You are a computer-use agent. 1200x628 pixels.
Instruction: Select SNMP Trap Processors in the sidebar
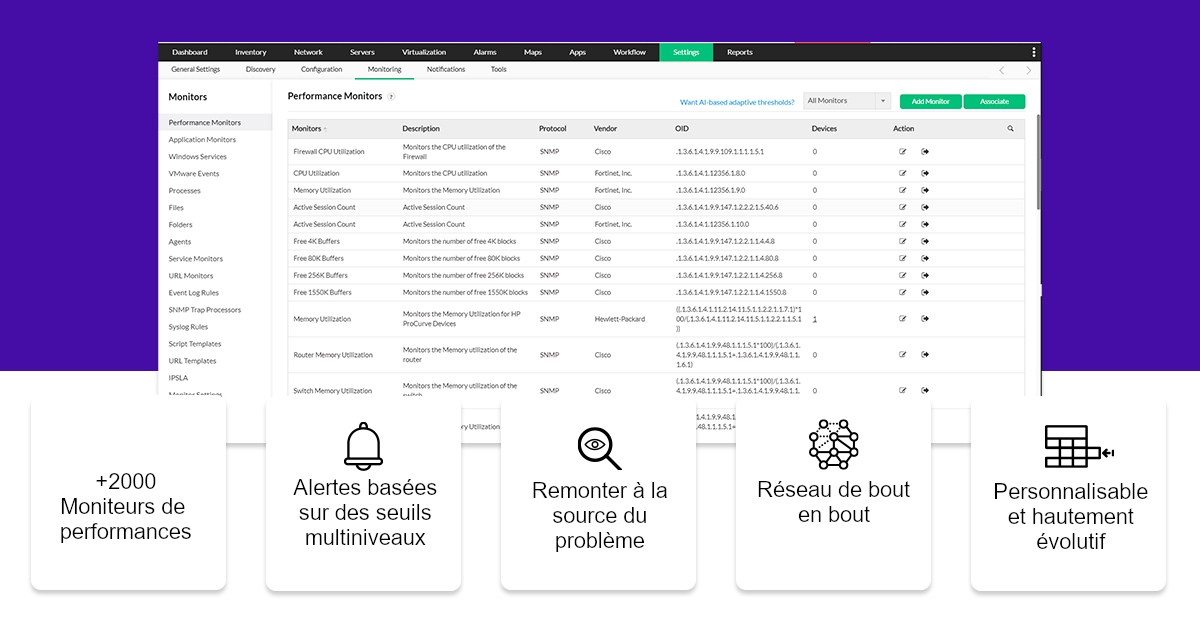[207, 309]
